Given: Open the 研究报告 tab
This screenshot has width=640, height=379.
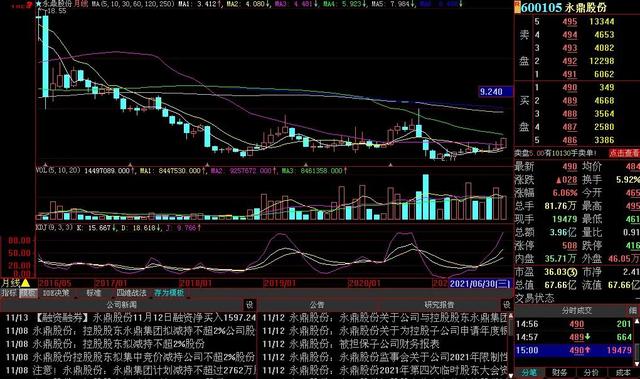Looking at the screenshot, I should [439, 304].
